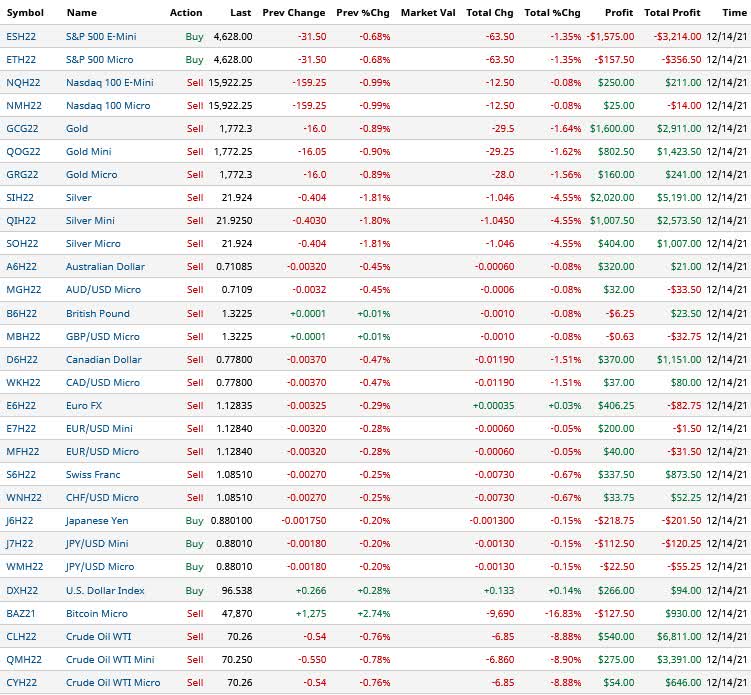Click the Swiss Franc name link
Image resolution: width=751 pixels, height=695 pixels.
(93, 474)
